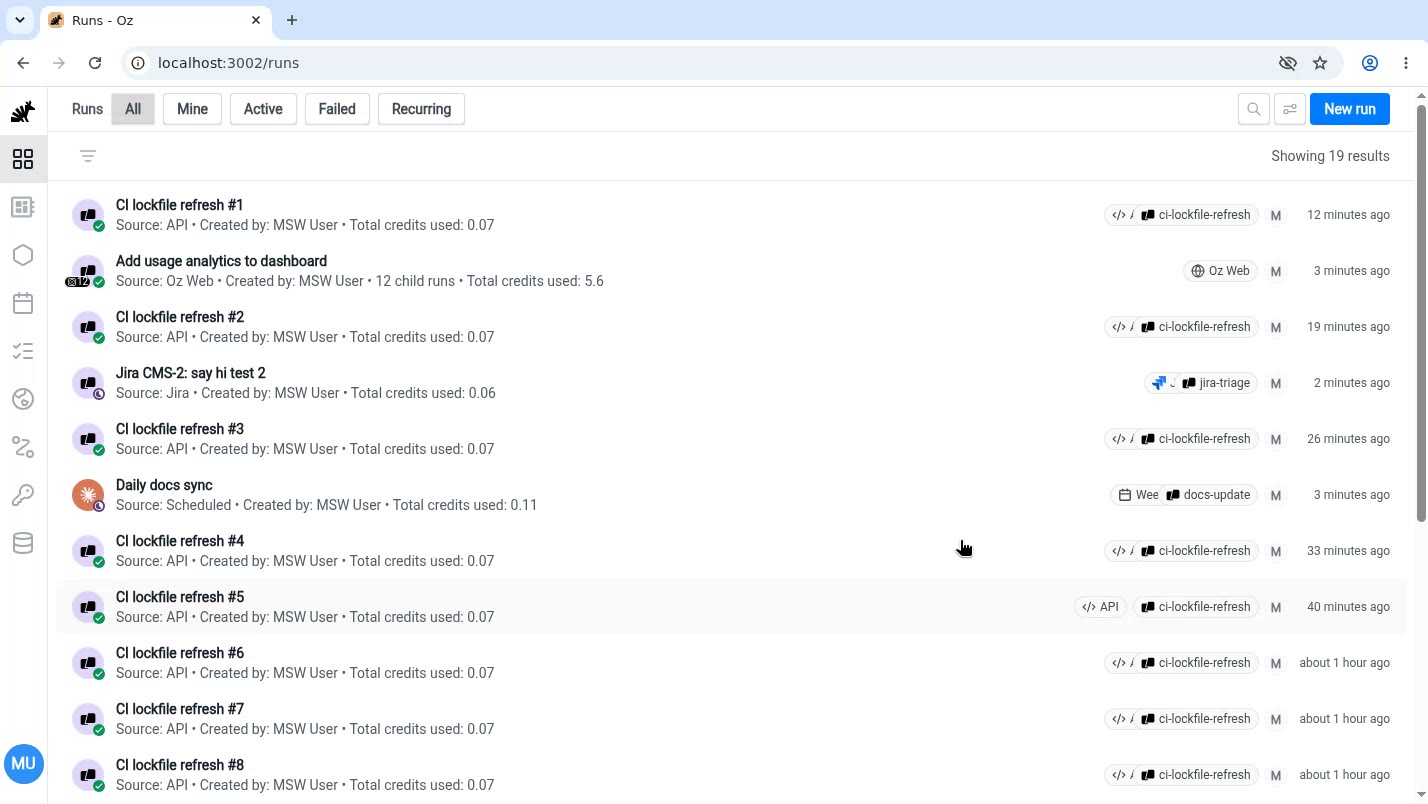Click the Showing 19 results text
The width and height of the screenshot is (1428, 804).
(1330, 156)
